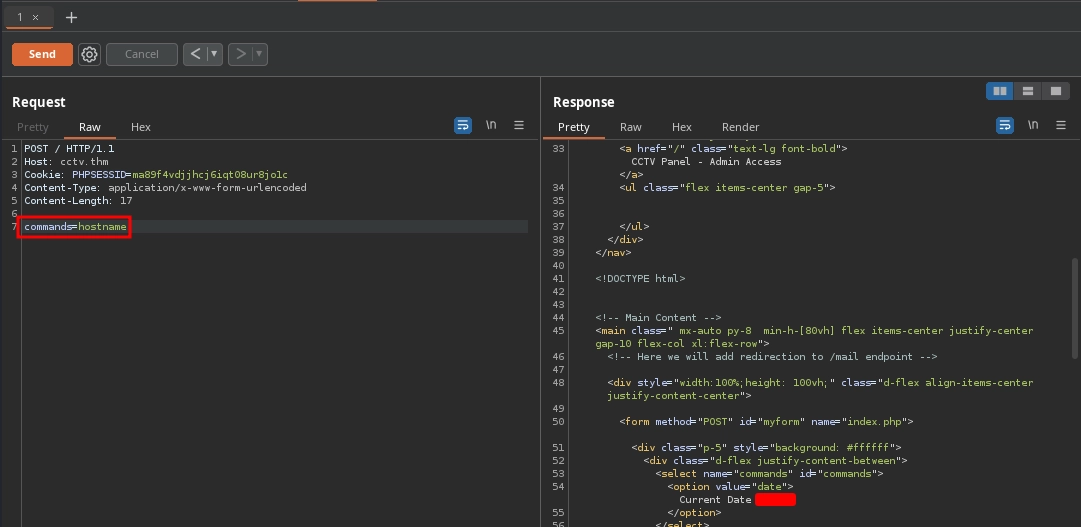
Task: Toggle word wrap in Request panel
Action: coord(463,125)
